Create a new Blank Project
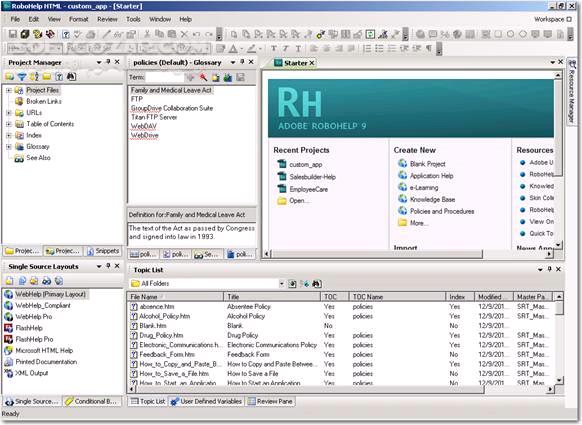 (x=428, y=164)
